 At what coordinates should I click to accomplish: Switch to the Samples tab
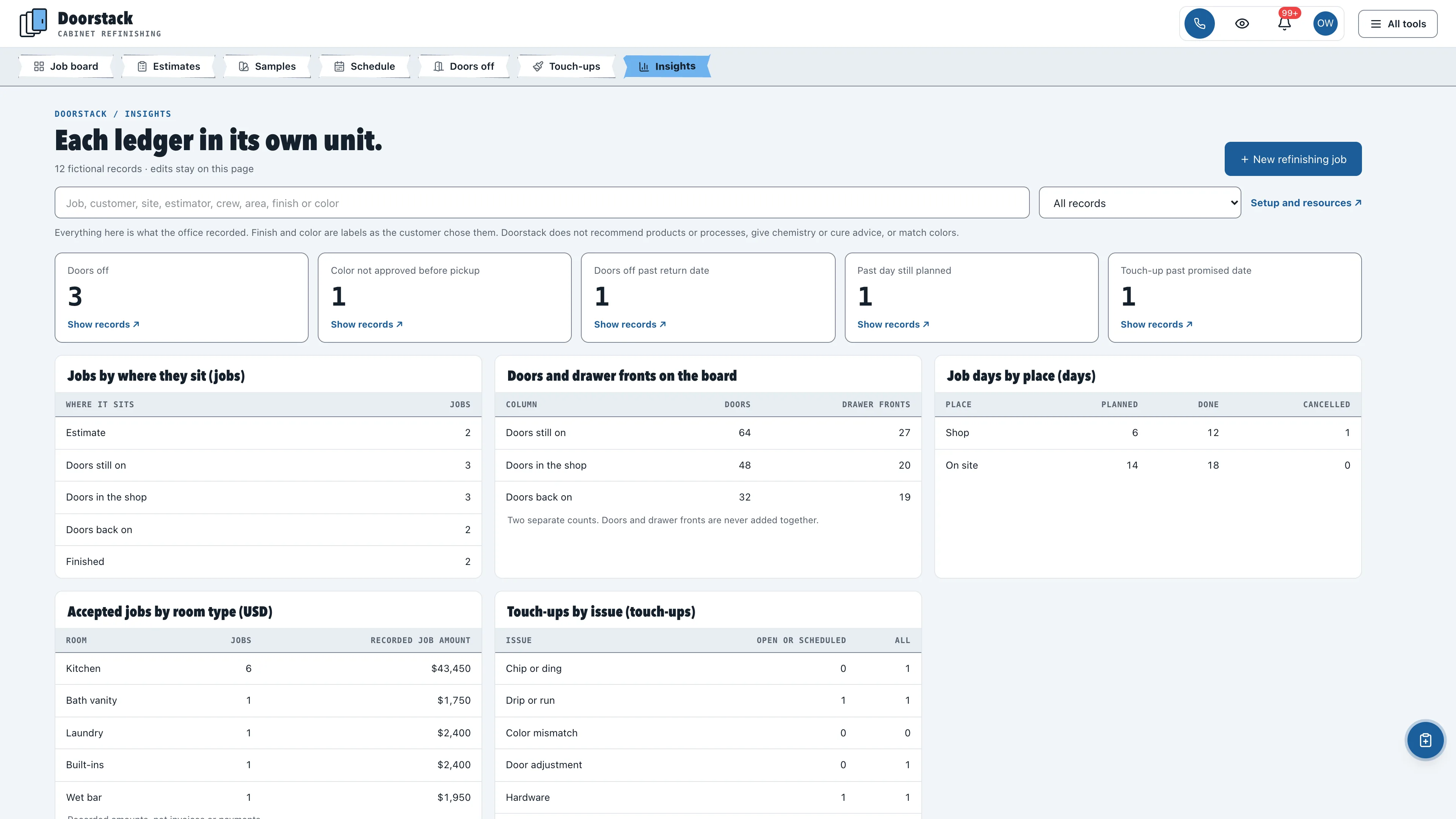(x=267, y=66)
